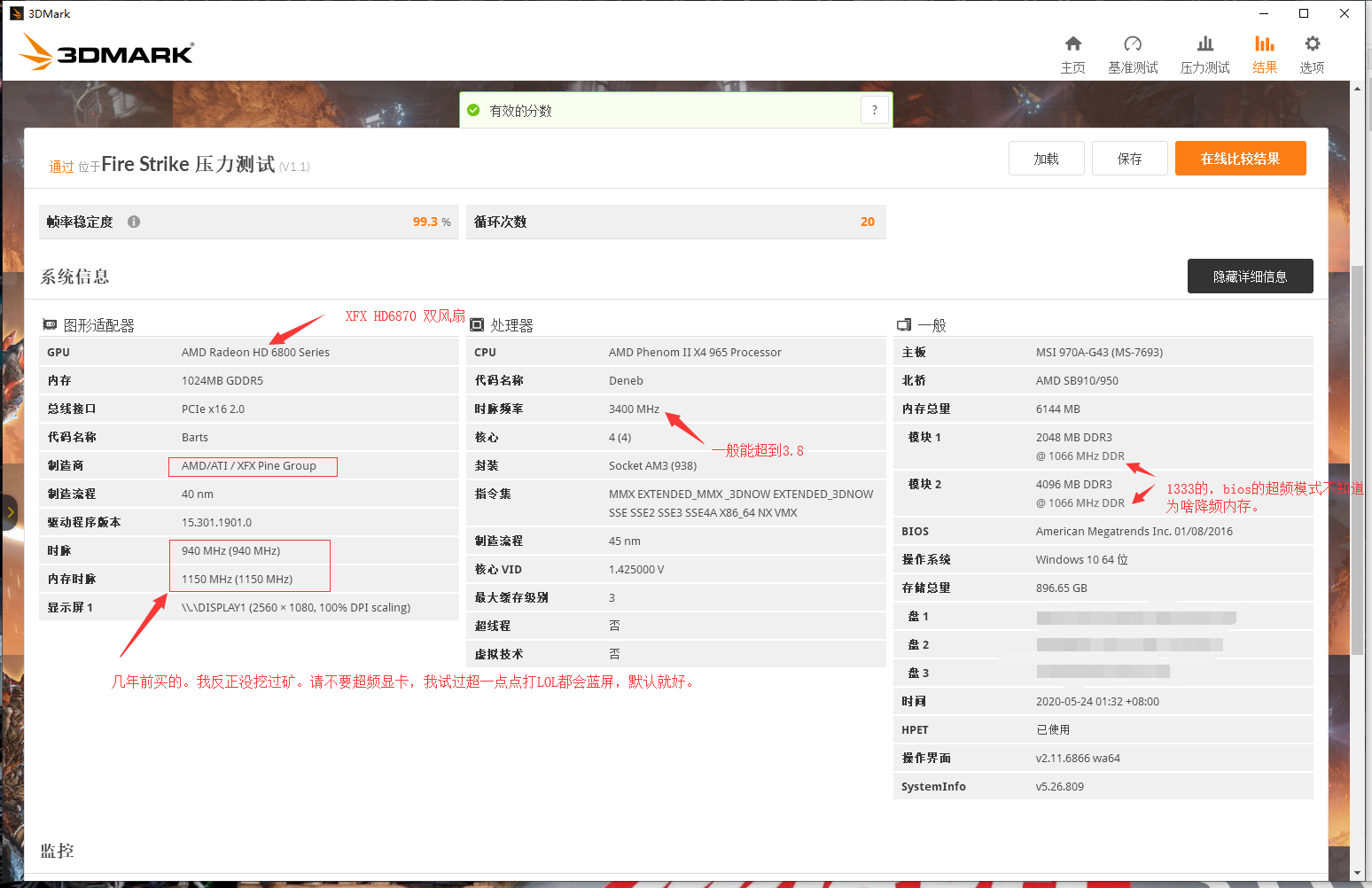This screenshot has width=1372, height=888.
Task: Click northbridge AMD SB910/950 value
Action: 1077,380
